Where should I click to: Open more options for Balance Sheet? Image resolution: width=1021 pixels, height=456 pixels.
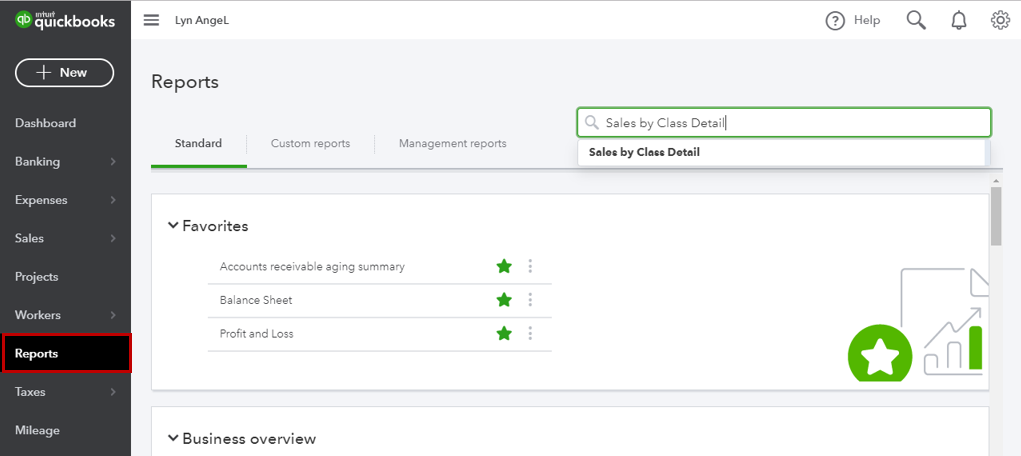pyautogui.click(x=530, y=300)
